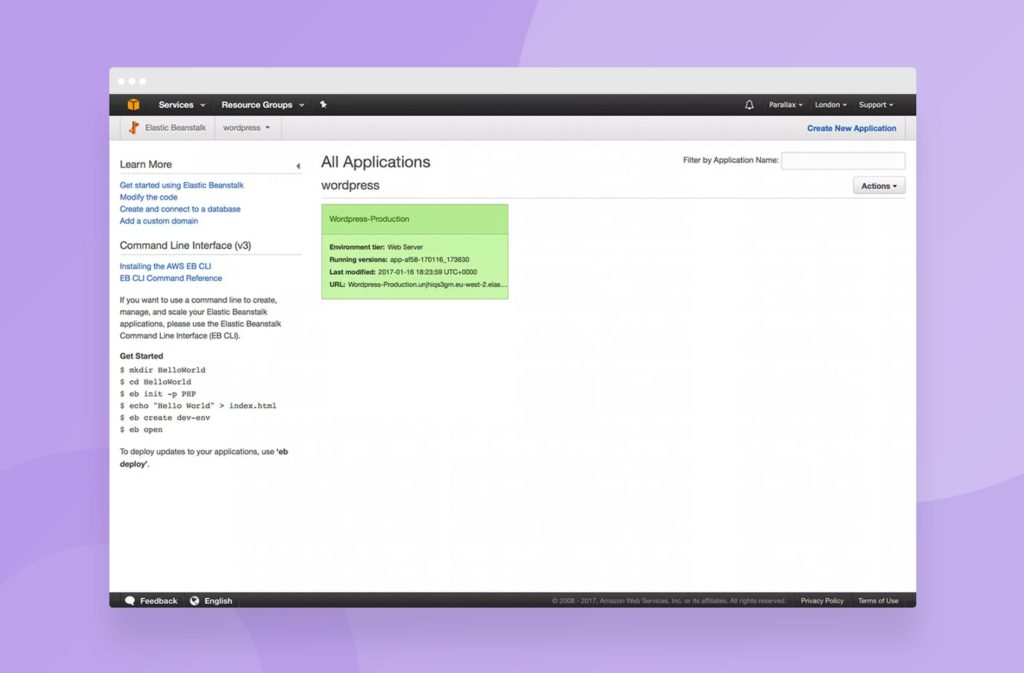Viewport: 1024px width, 673px height.
Task: Open the Wordpress-Production environment tile
Action: (415, 252)
